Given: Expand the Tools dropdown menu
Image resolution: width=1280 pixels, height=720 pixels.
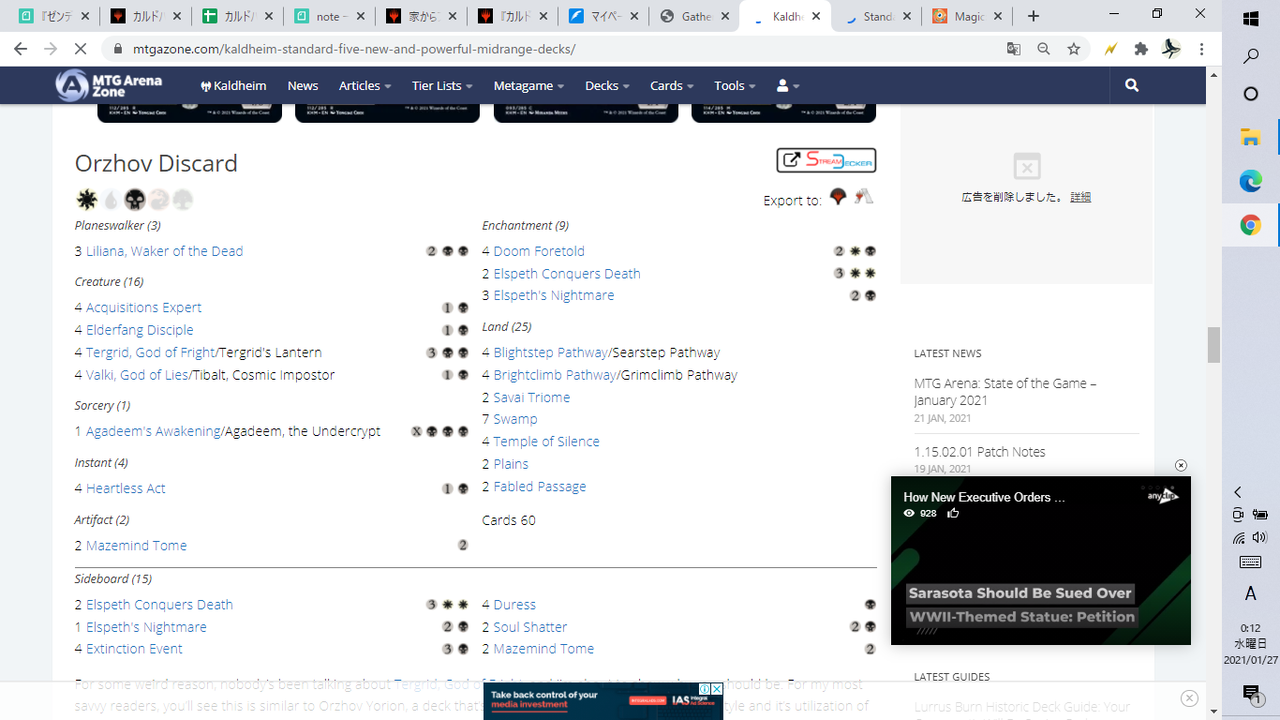Looking at the screenshot, I should click(x=735, y=86).
